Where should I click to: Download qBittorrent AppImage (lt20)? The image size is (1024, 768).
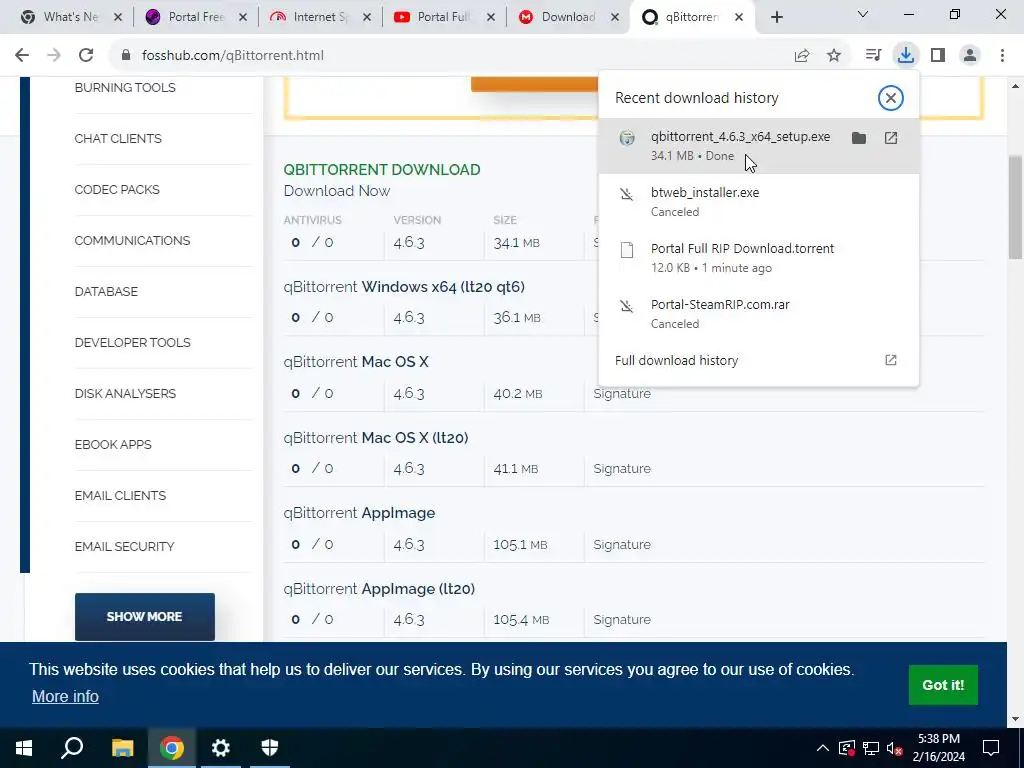(379, 588)
